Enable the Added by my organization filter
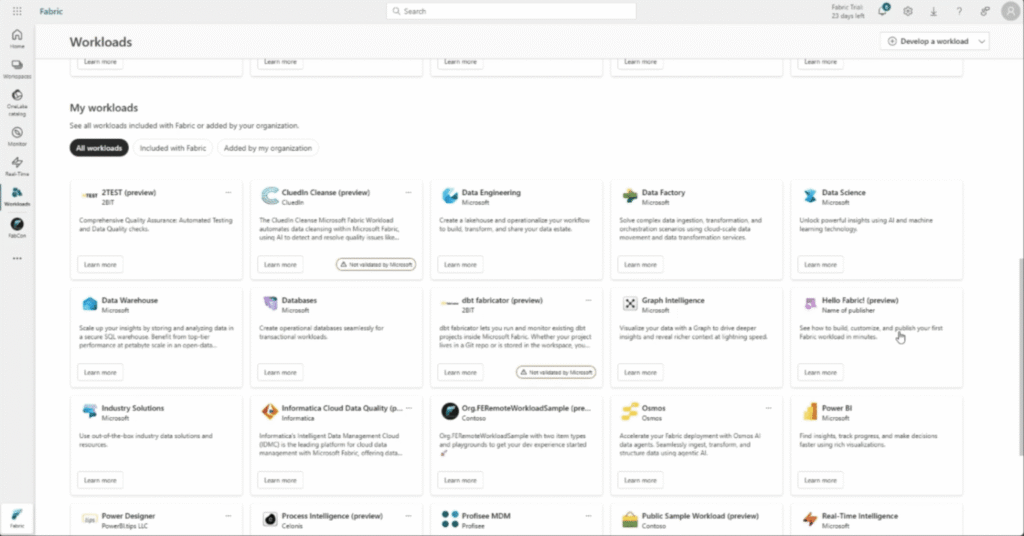This screenshot has height=536, width=1024. point(267,148)
